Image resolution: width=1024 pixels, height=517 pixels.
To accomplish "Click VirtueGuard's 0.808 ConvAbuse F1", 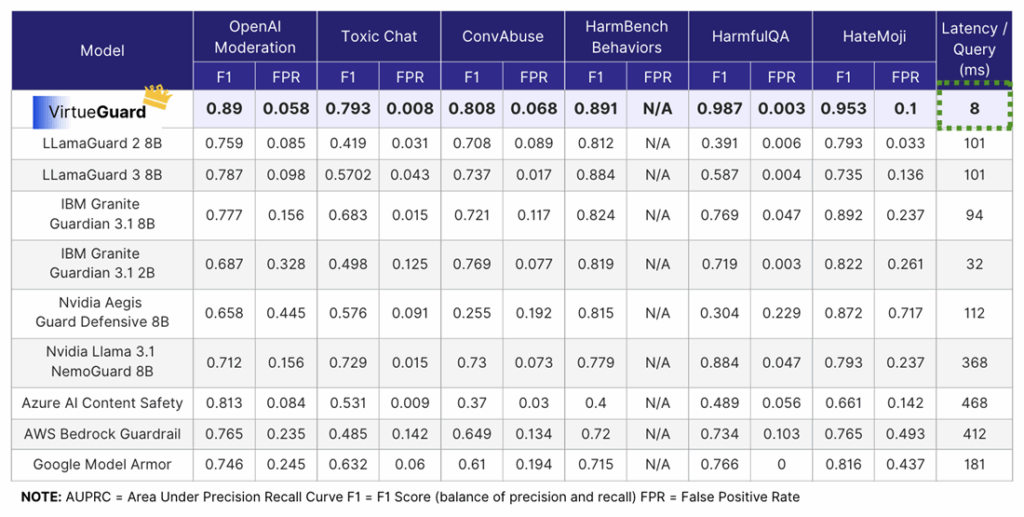I will (x=472, y=109).
